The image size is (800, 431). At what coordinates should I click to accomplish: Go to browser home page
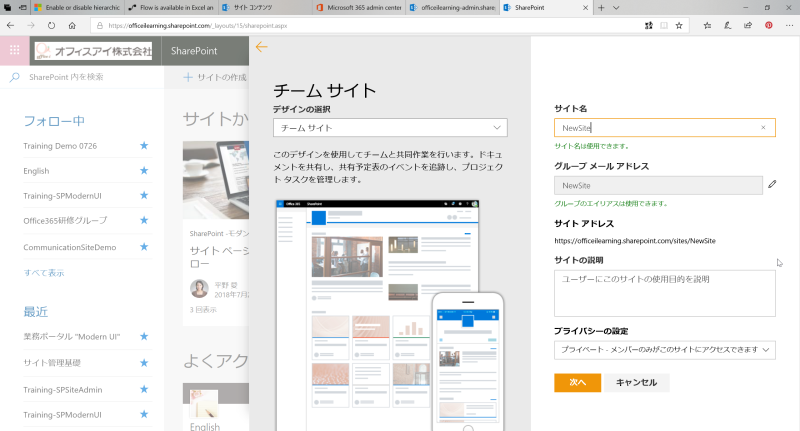point(72,26)
